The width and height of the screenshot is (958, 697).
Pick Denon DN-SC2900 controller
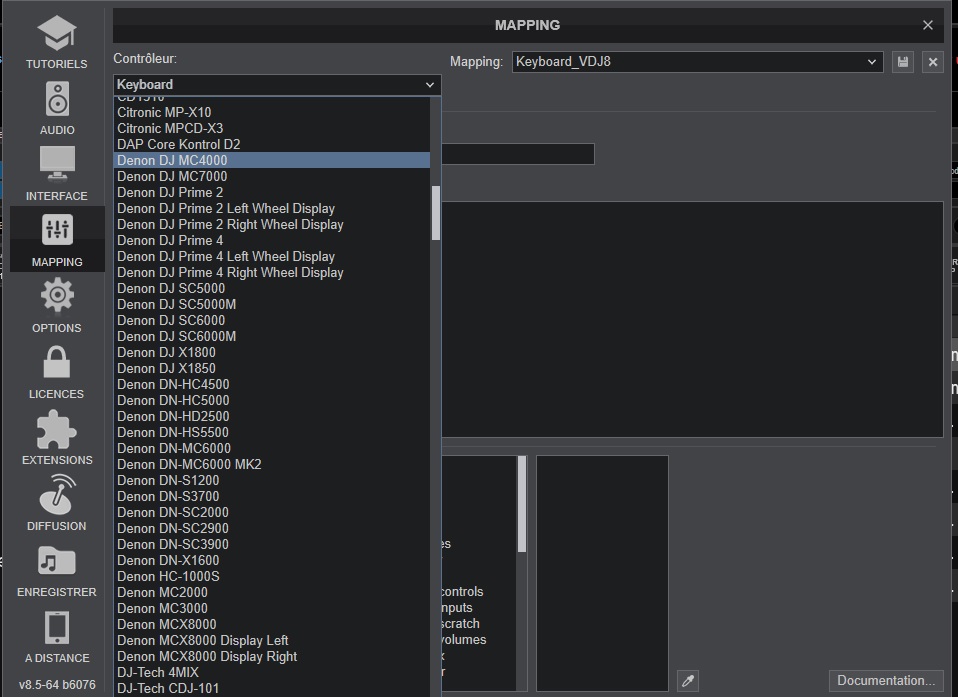click(x=272, y=528)
